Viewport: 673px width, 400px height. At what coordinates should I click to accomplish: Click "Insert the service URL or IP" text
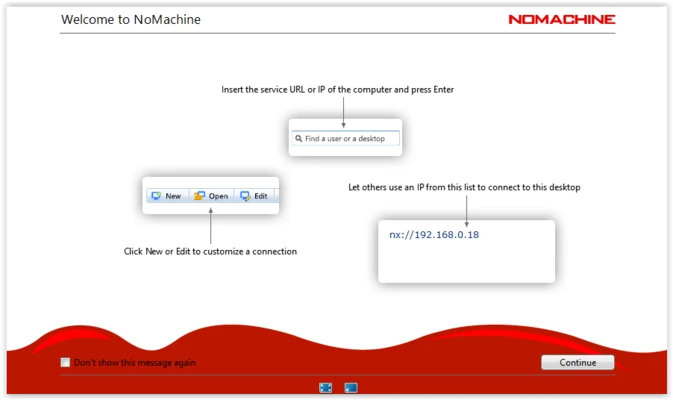click(x=337, y=89)
